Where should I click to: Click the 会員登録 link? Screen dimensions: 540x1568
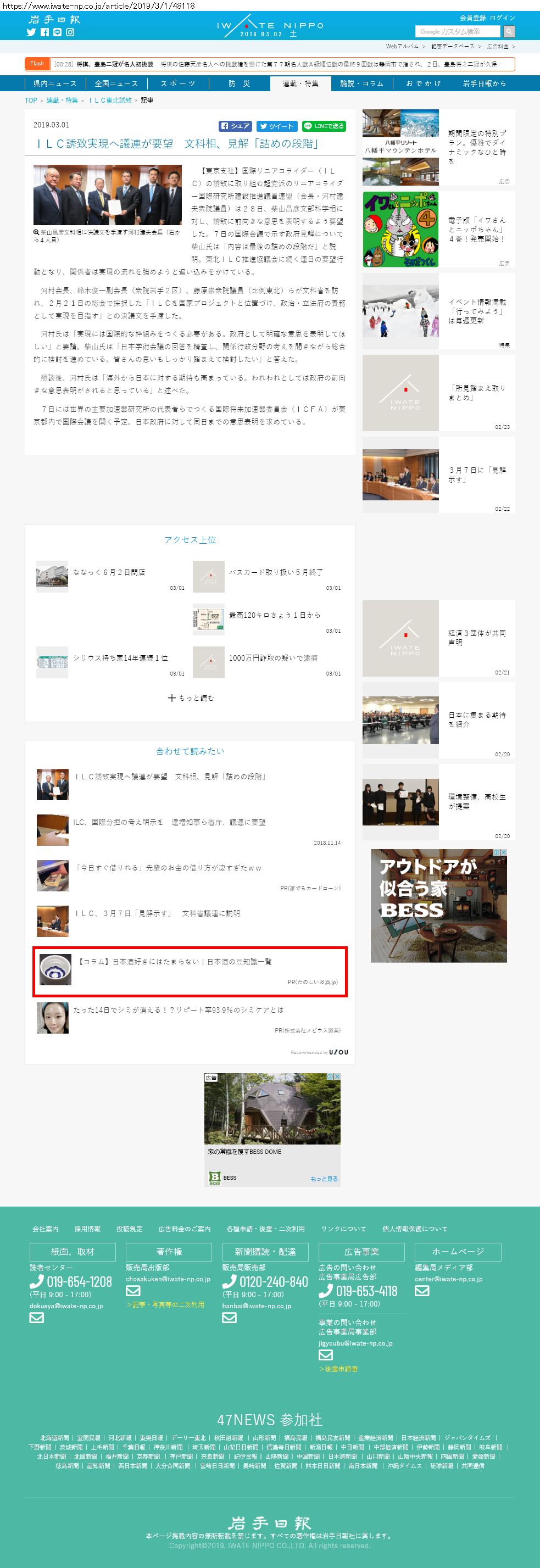point(472,18)
